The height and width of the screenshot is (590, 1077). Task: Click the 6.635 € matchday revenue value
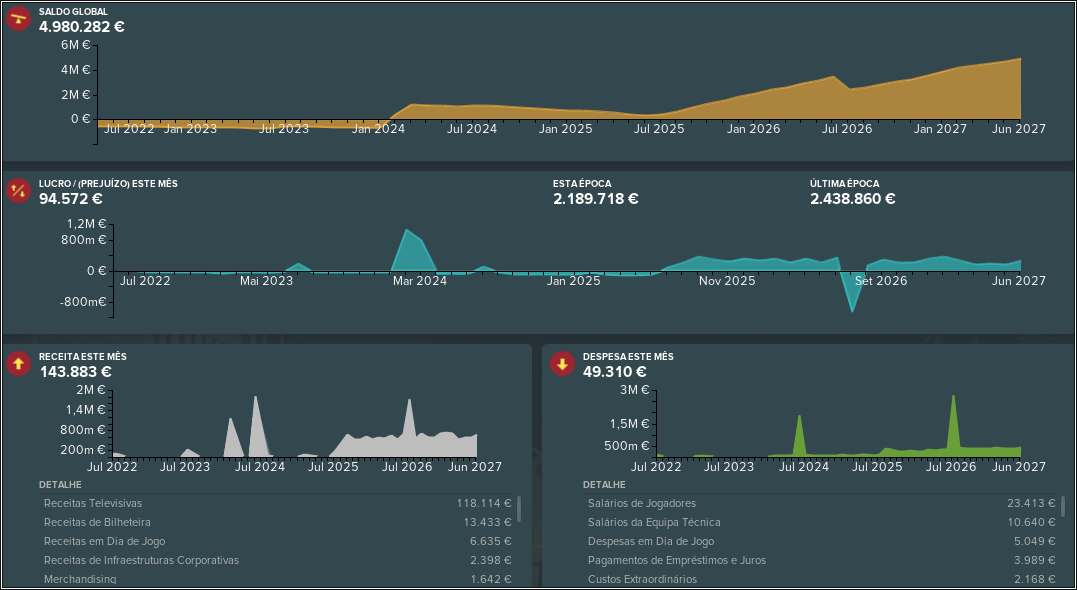pos(491,541)
